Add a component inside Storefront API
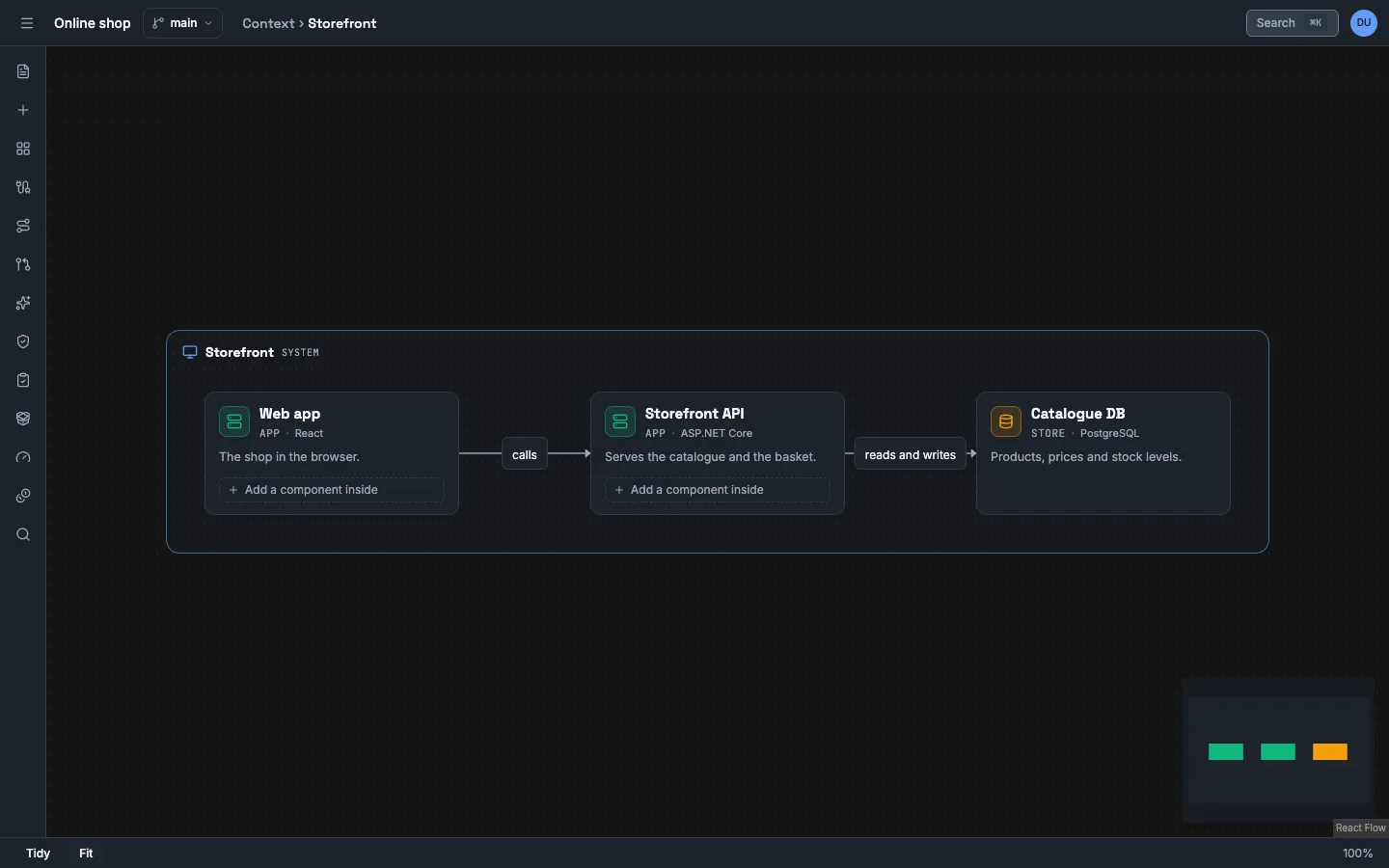 click(x=718, y=490)
